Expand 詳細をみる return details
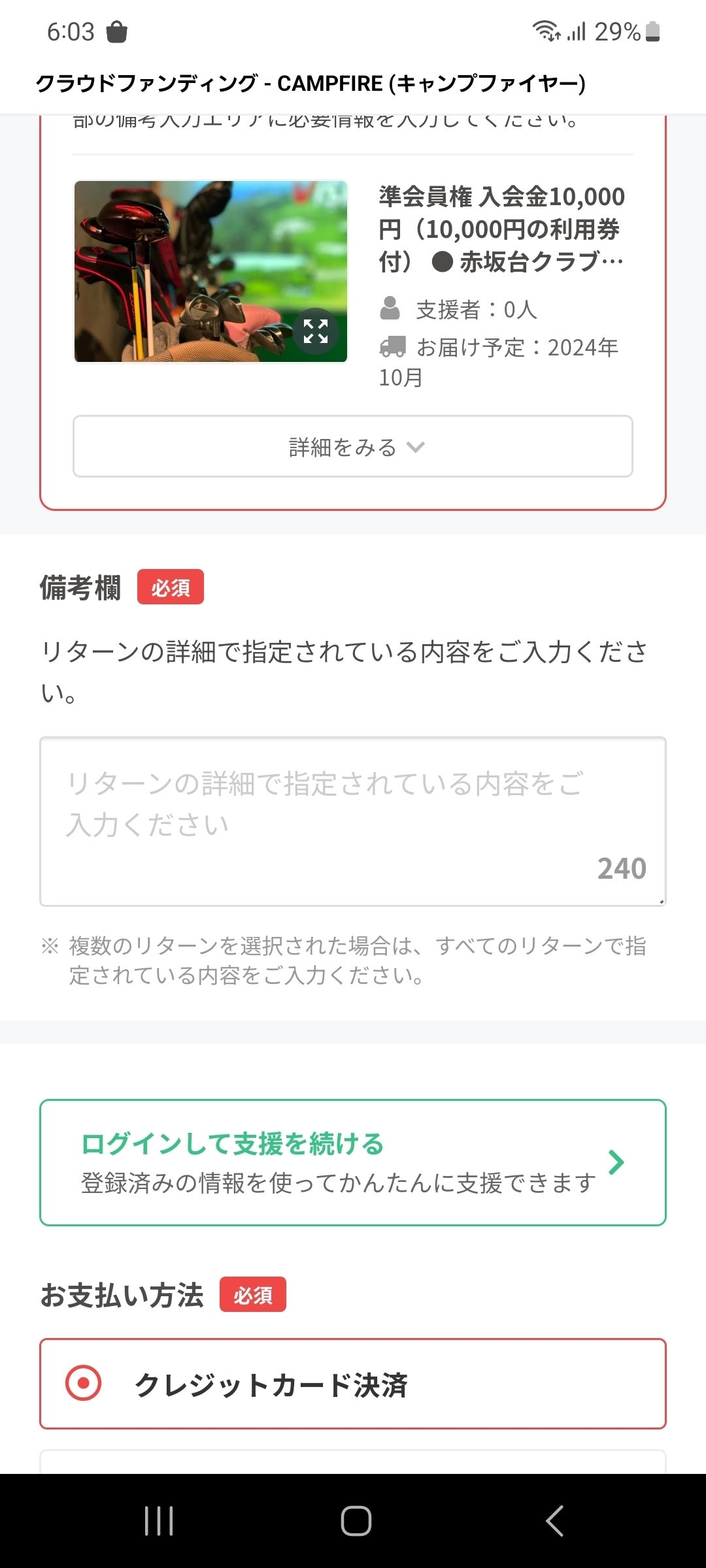Screen dimensions: 706x1568 click(353, 447)
